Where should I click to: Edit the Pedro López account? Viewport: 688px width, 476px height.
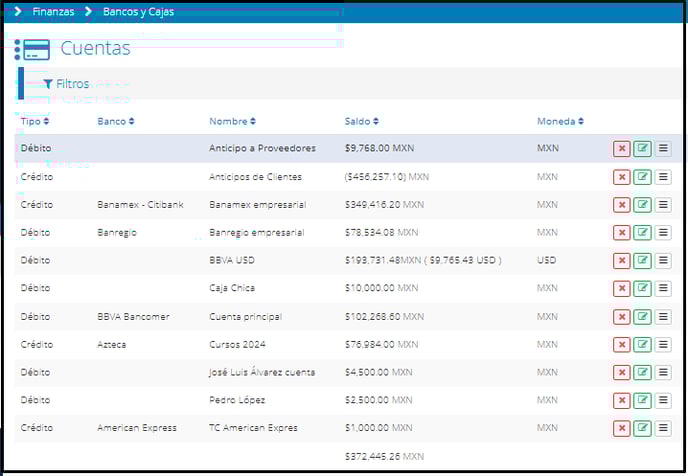pyautogui.click(x=642, y=401)
